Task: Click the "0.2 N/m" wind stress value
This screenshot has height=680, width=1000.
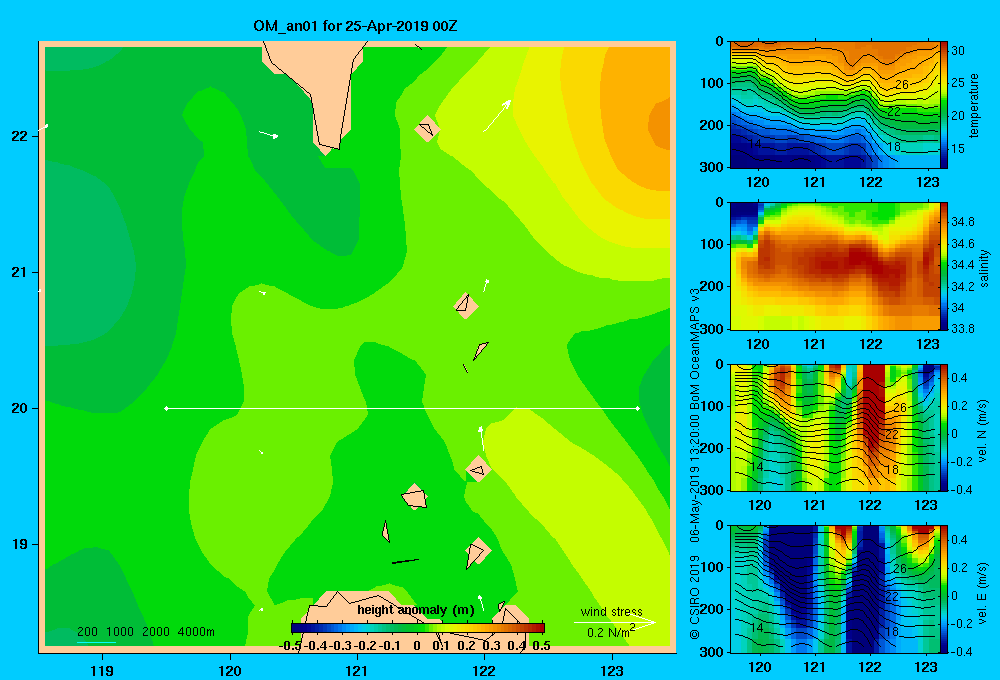Action: coord(610,632)
